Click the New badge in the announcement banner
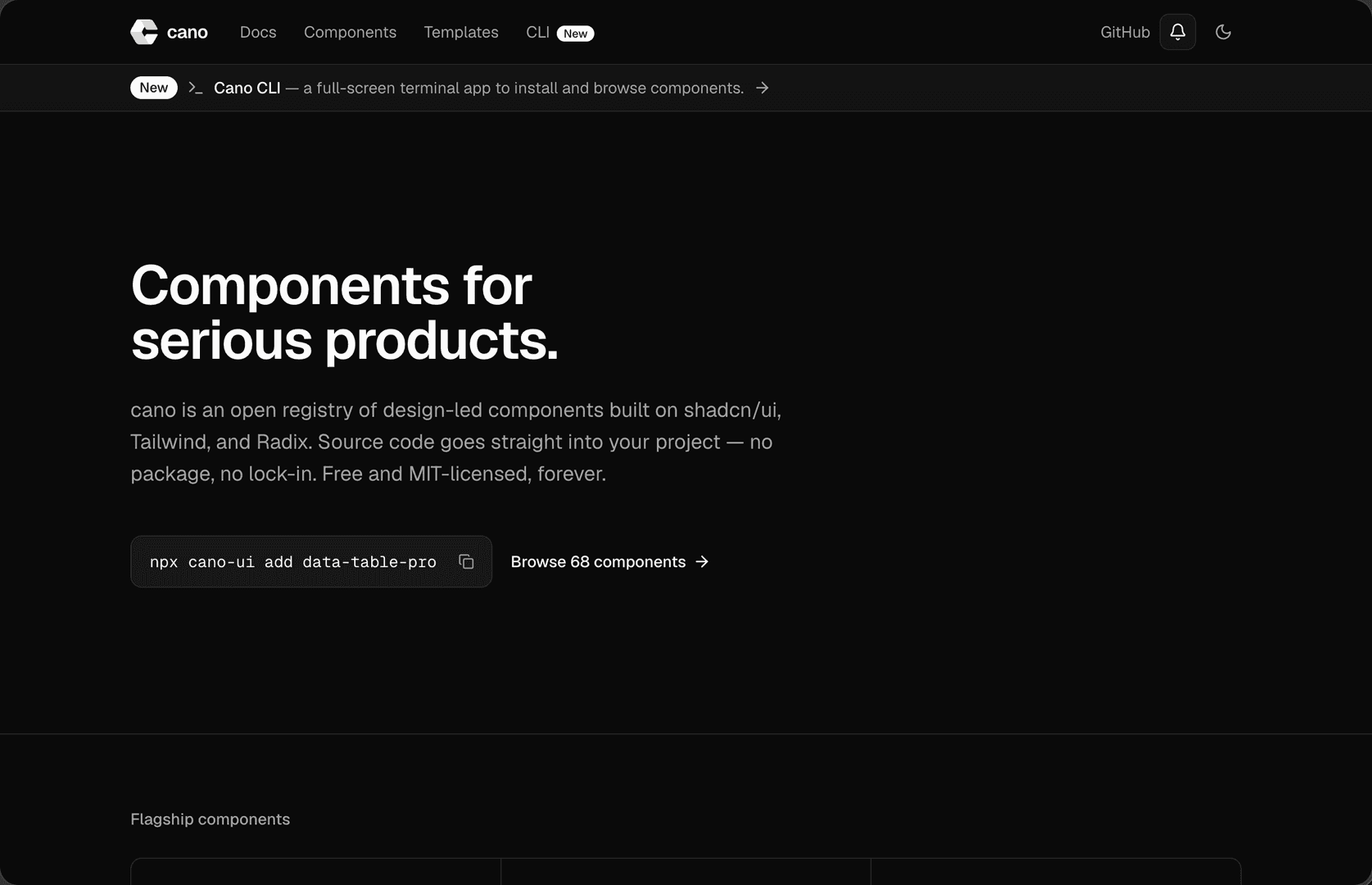The image size is (1372, 885). click(x=154, y=88)
